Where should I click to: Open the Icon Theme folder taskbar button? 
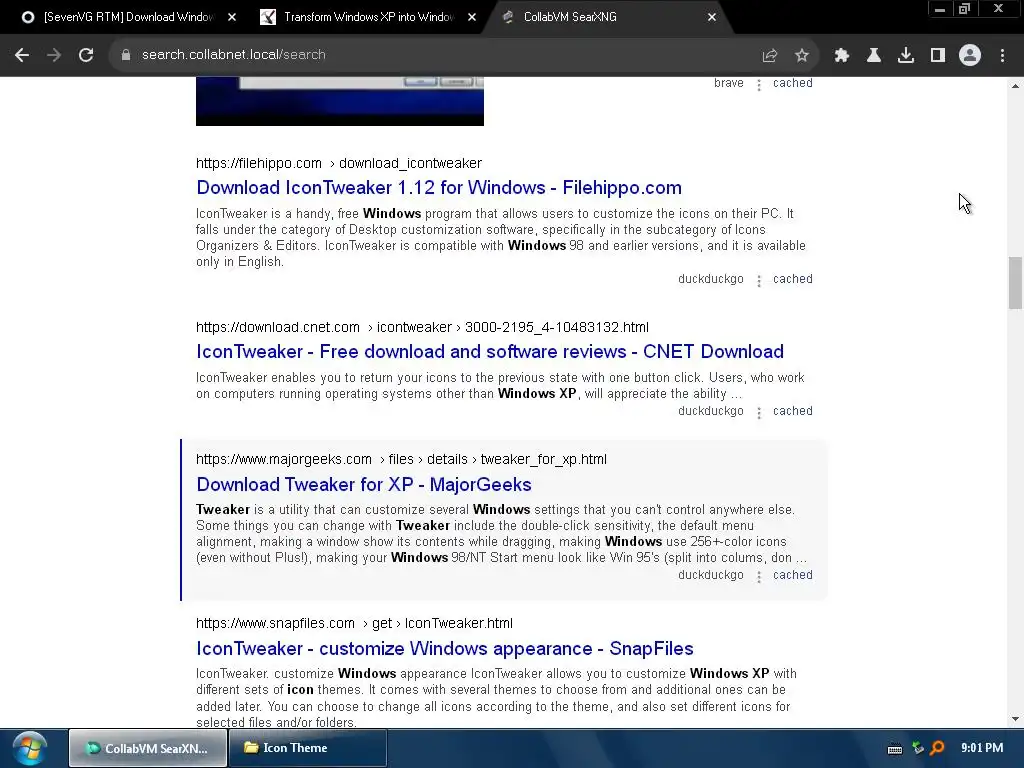point(308,748)
